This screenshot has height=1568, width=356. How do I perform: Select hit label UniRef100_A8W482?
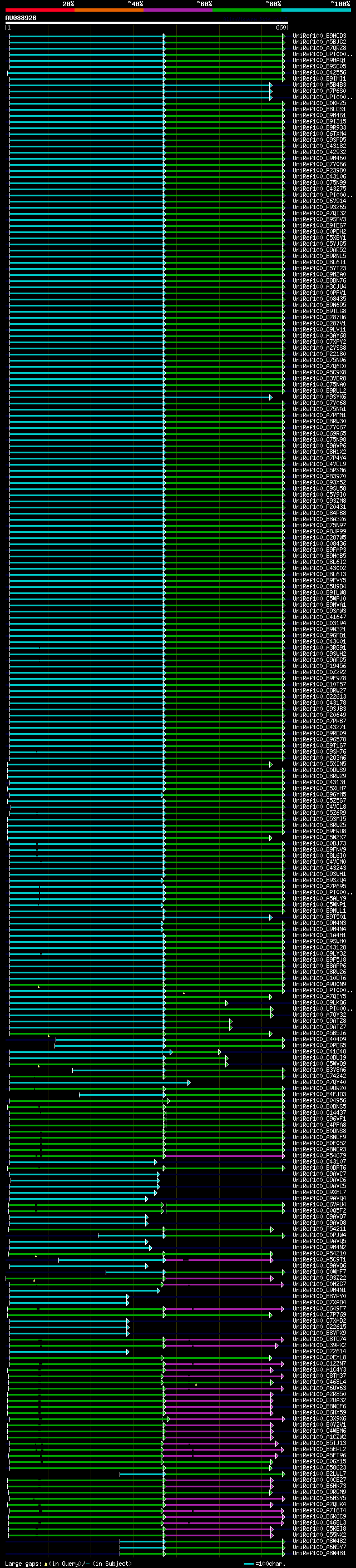tap(319, 1541)
